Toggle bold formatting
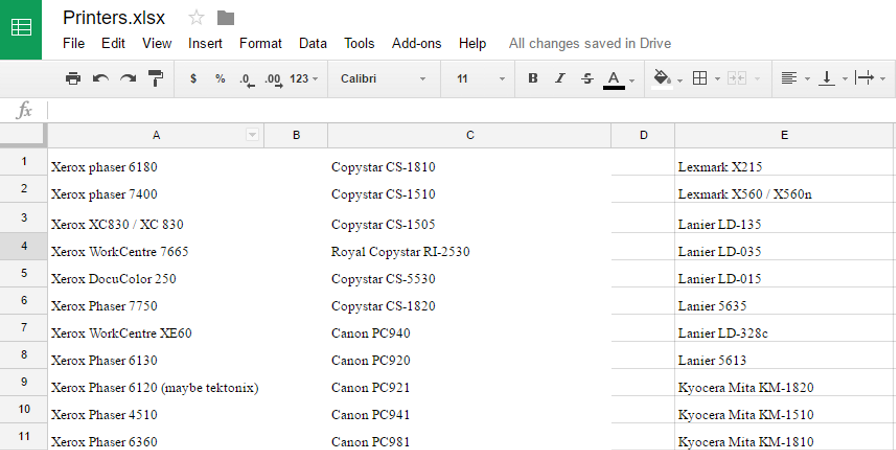896x450 pixels. coord(533,78)
